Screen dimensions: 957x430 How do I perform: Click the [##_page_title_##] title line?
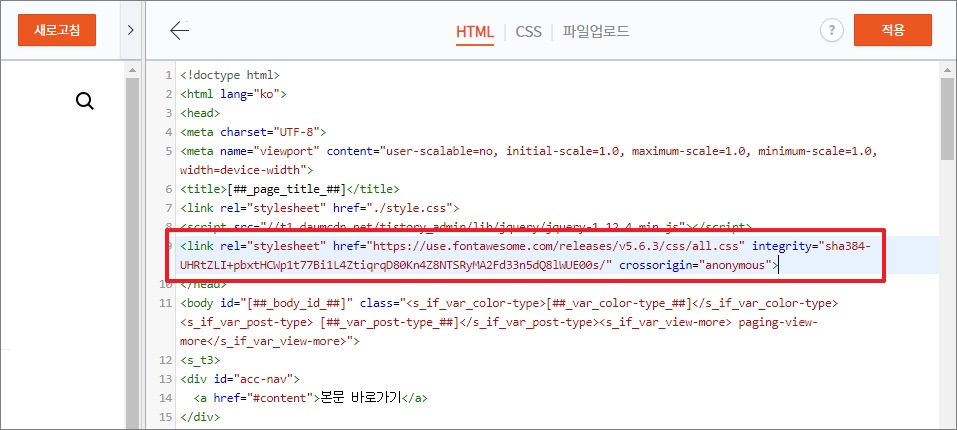(x=290, y=189)
